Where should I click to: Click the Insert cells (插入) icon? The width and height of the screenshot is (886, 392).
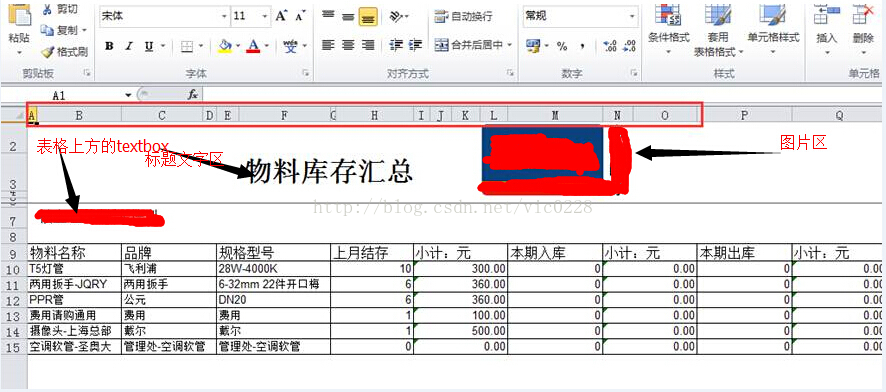click(x=827, y=14)
